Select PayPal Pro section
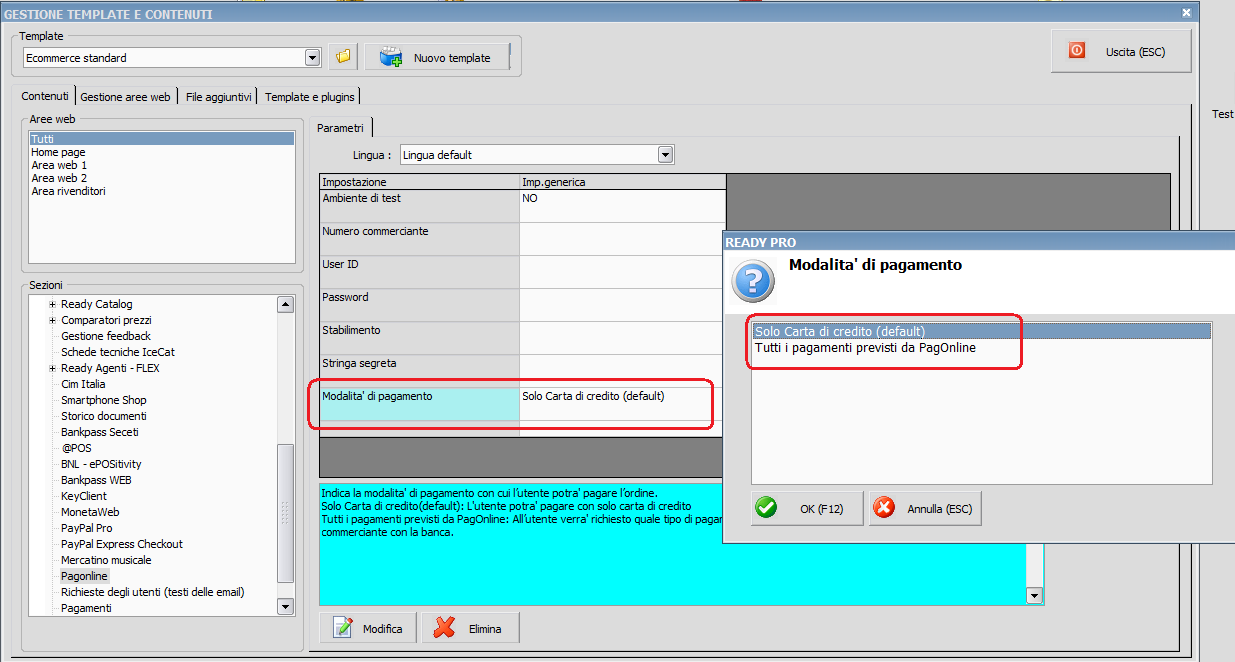 [87, 528]
